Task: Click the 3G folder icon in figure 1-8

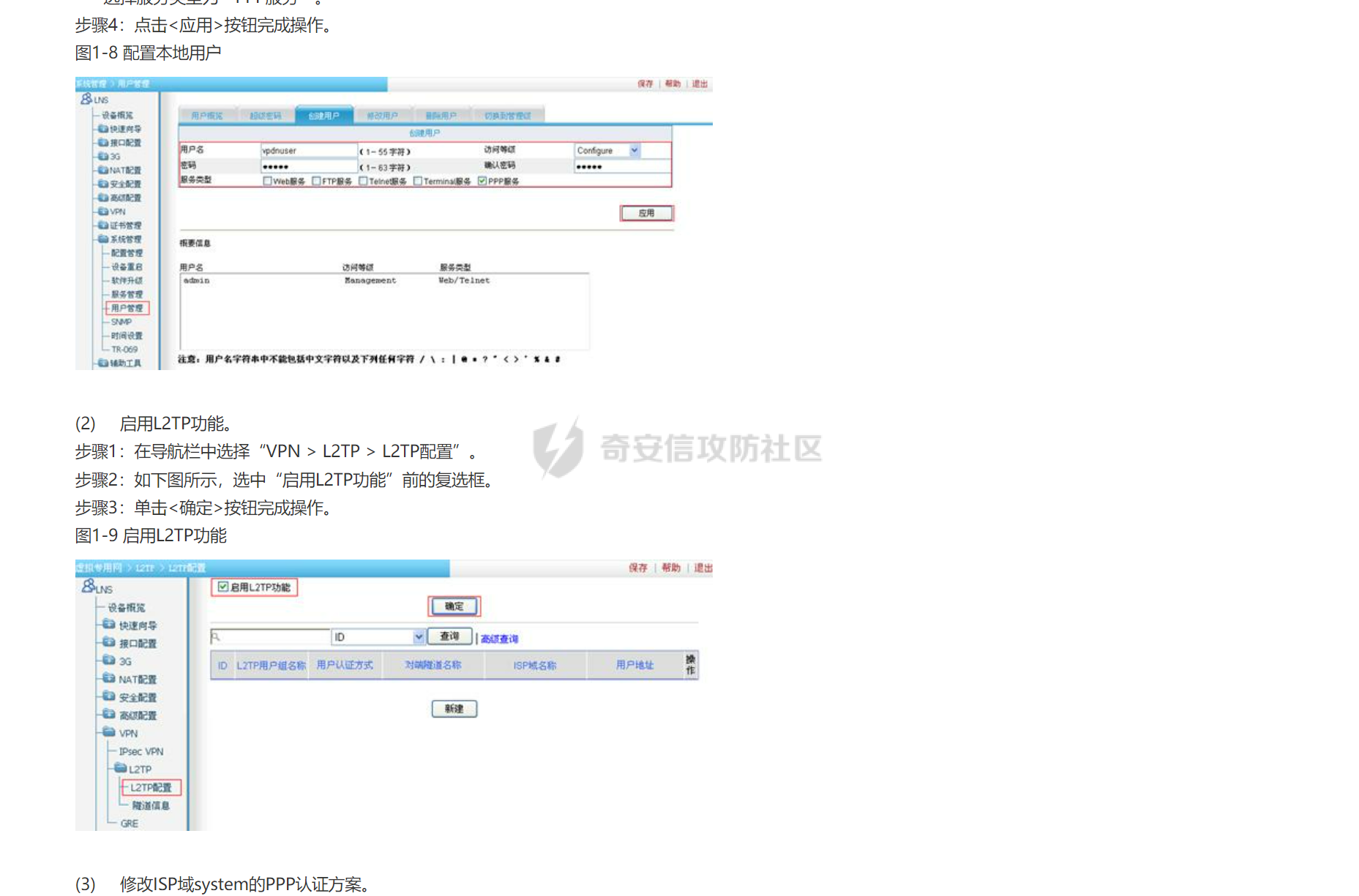Action: 103,157
